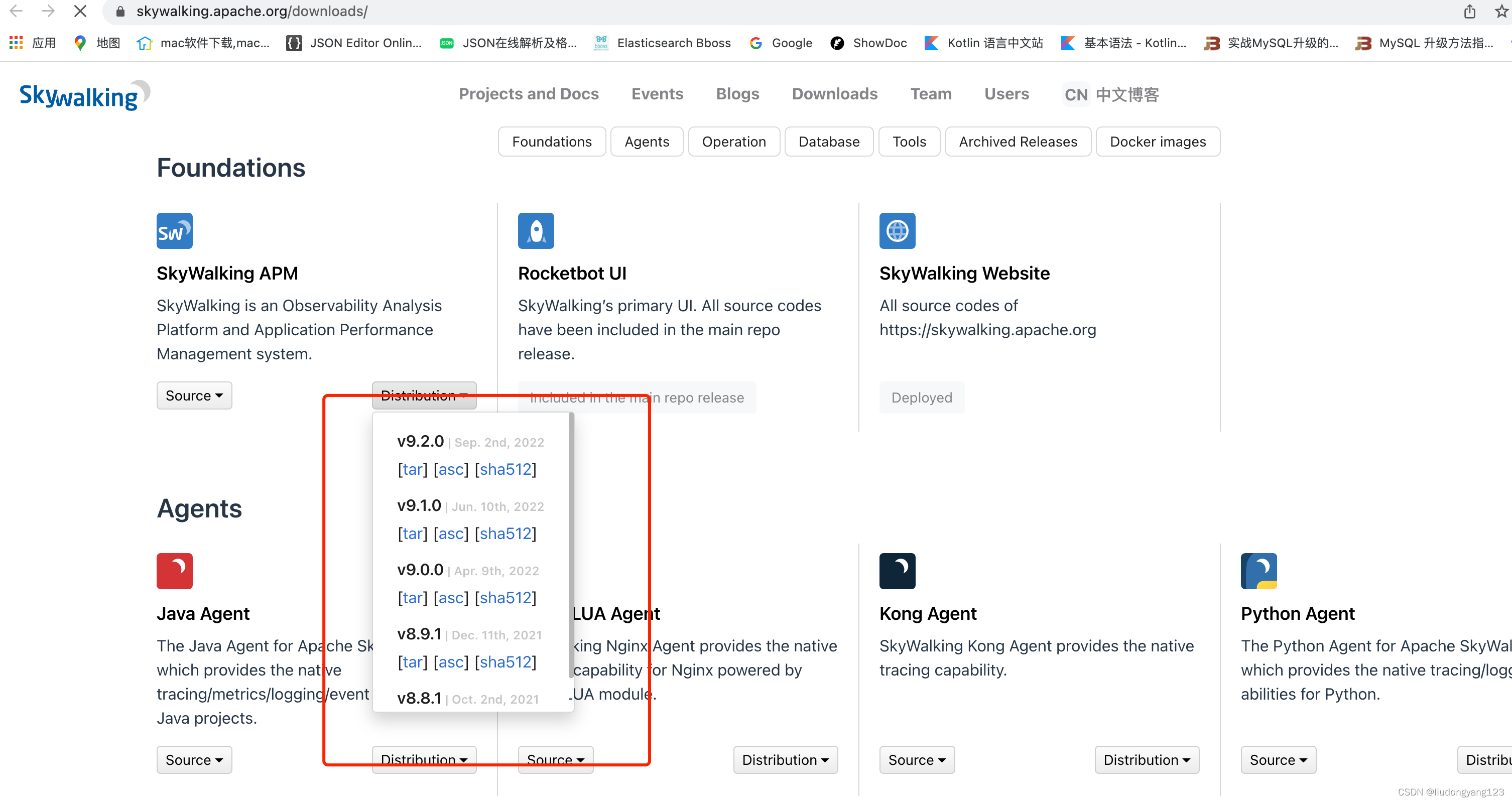Click the dark Kong Agent icon
The width and height of the screenshot is (1512, 802).
coord(897,571)
